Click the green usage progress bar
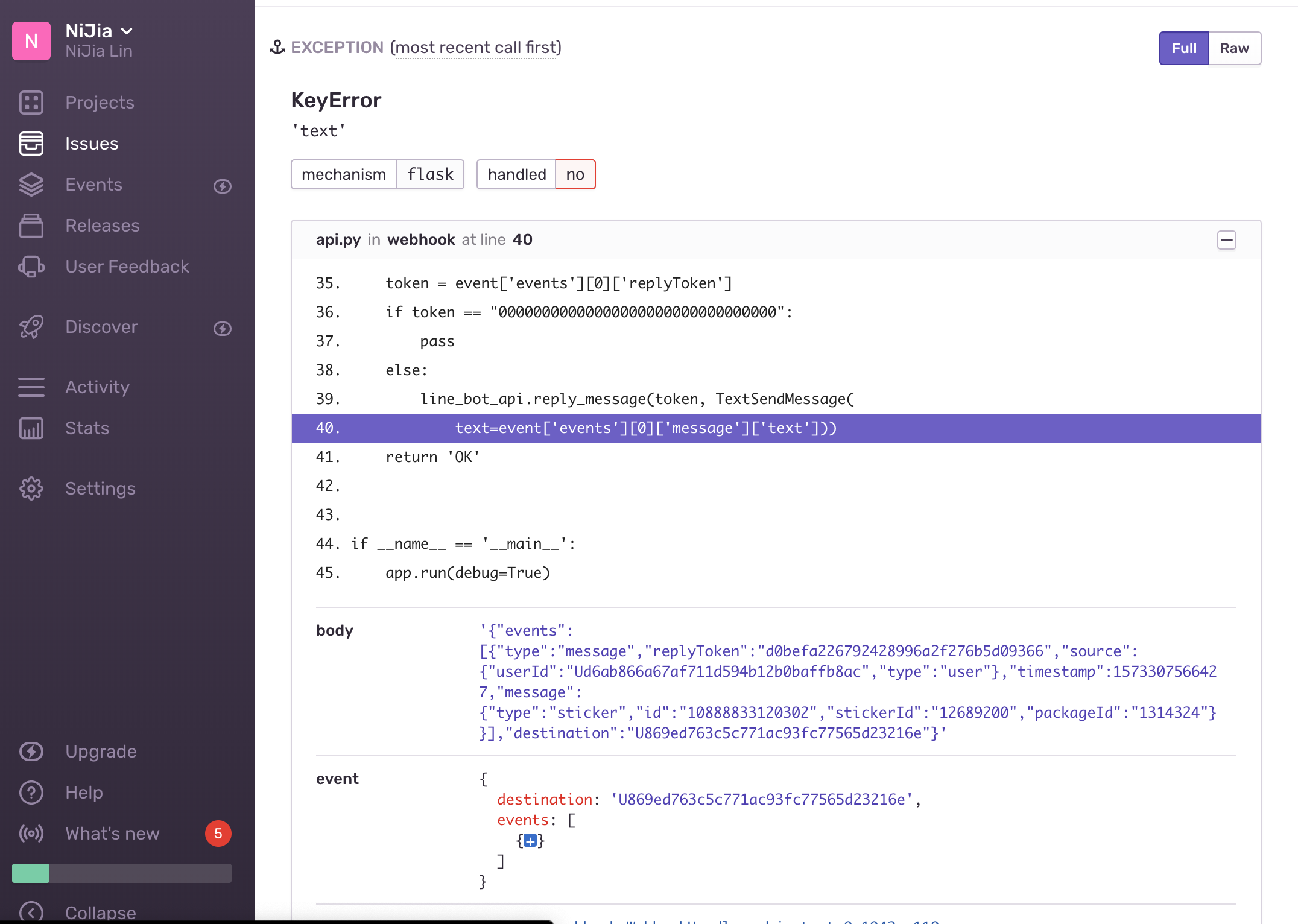1298x924 pixels. tap(31, 873)
